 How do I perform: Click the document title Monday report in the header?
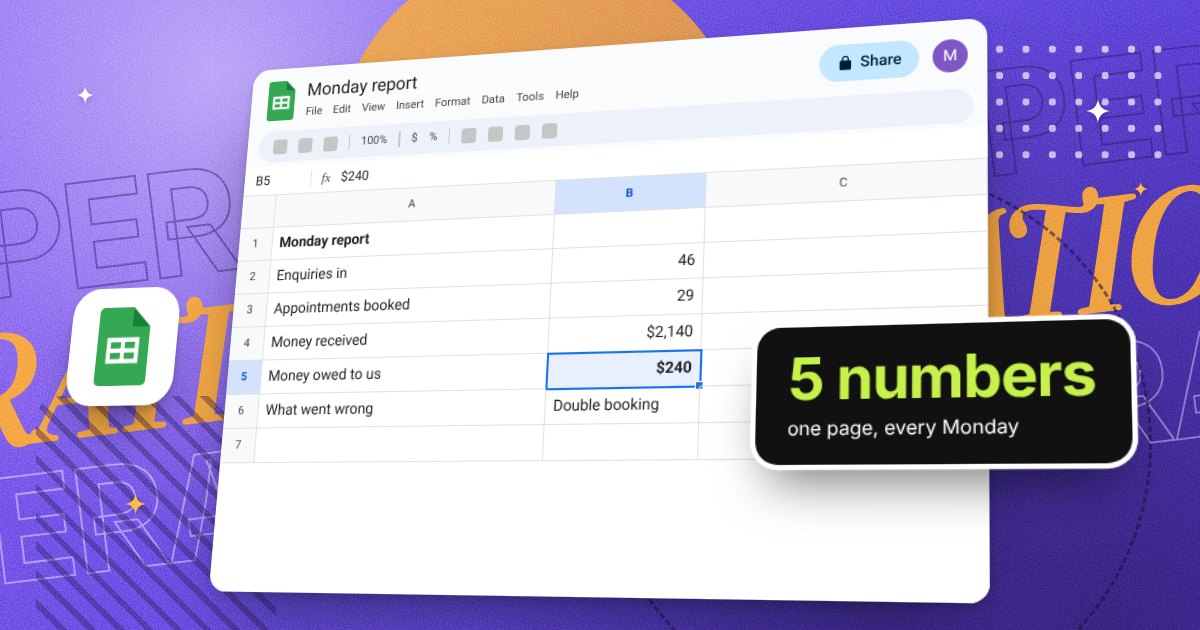(x=362, y=86)
